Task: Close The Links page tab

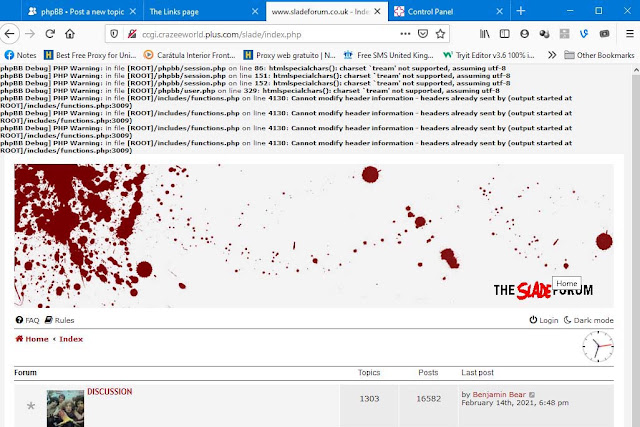Action: [255, 11]
